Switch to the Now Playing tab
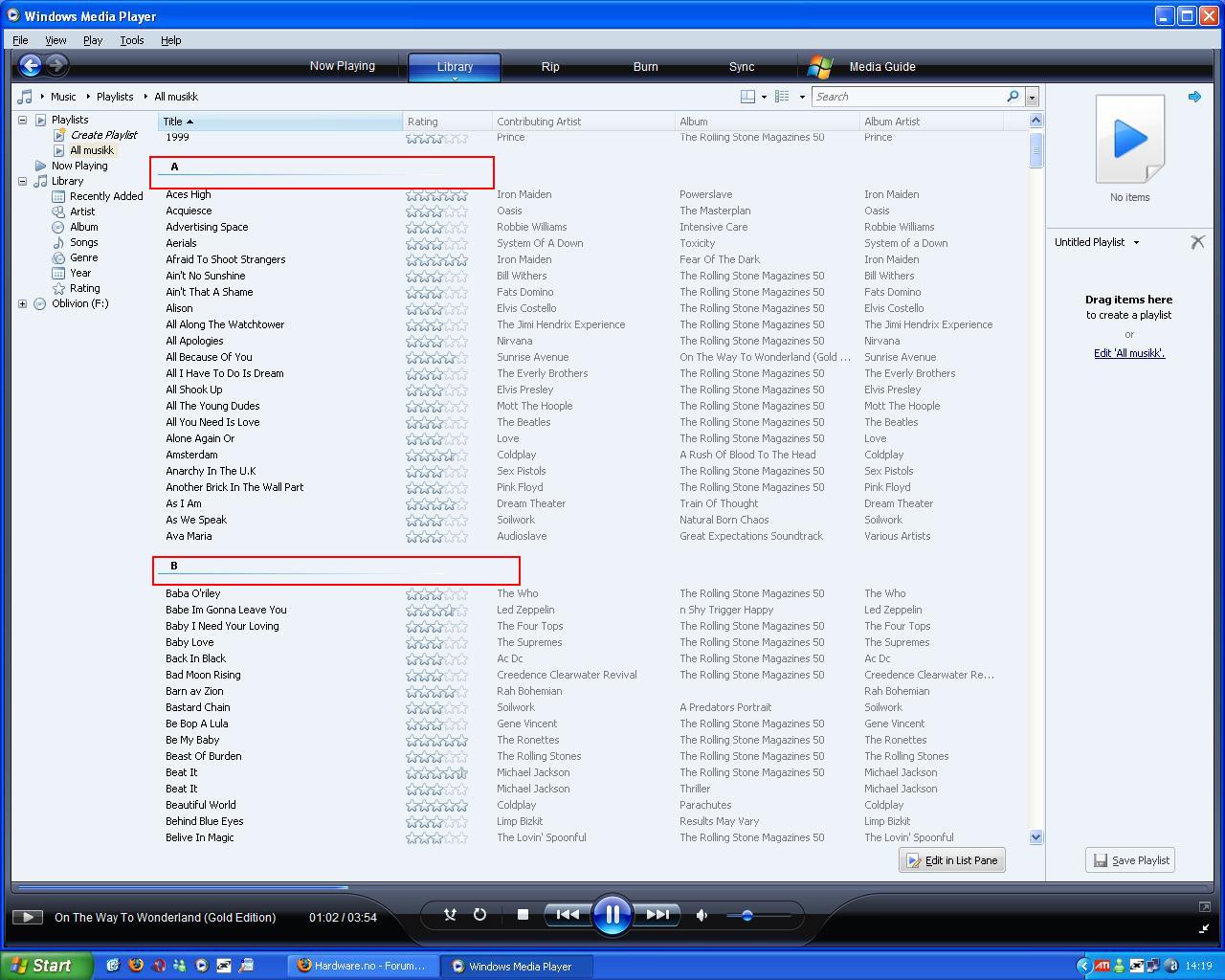1225x980 pixels. click(x=342, y=66)
